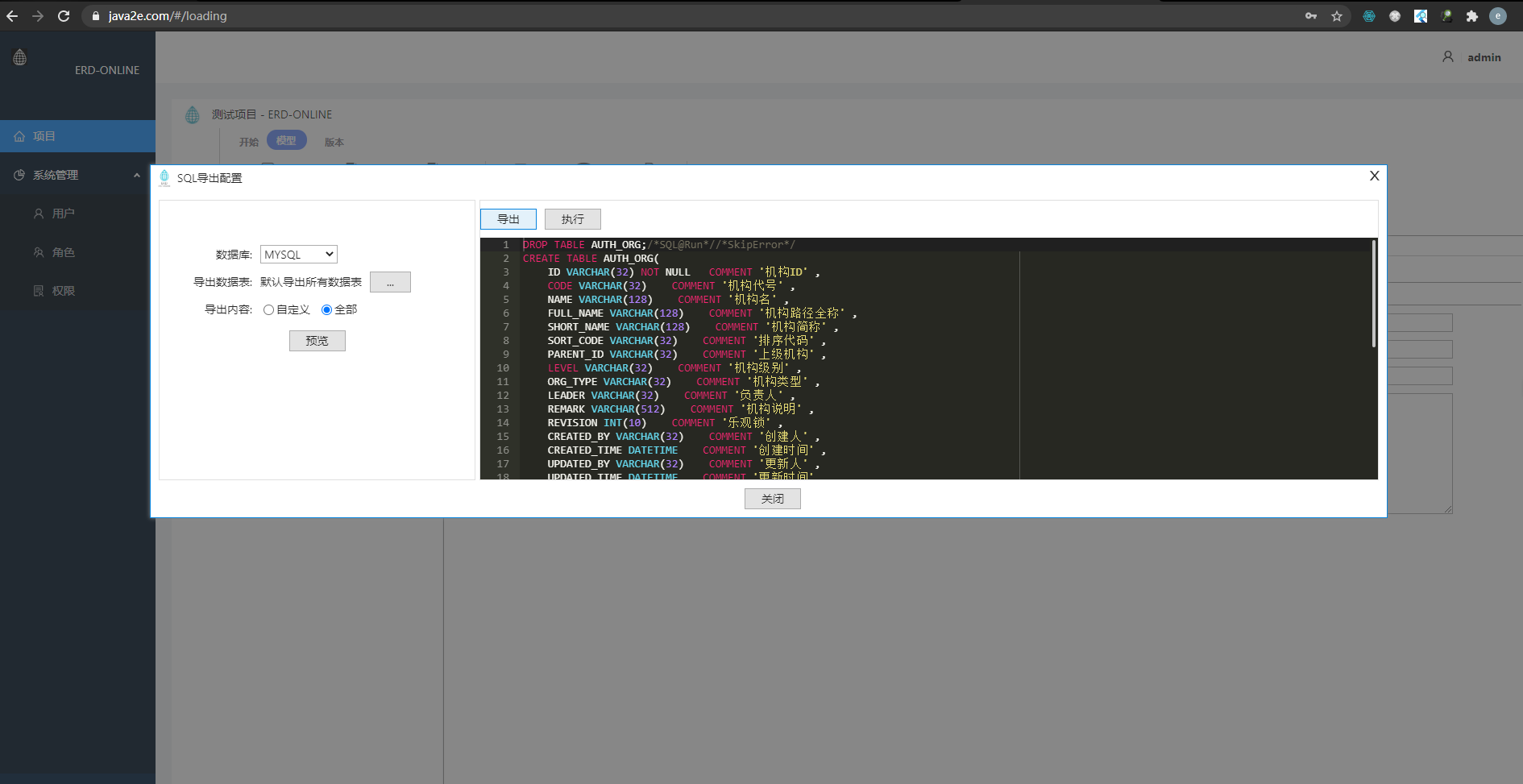Click the REVISION INT(10) code line
This screenshot has height=784, width=1523.
[665, 423]
